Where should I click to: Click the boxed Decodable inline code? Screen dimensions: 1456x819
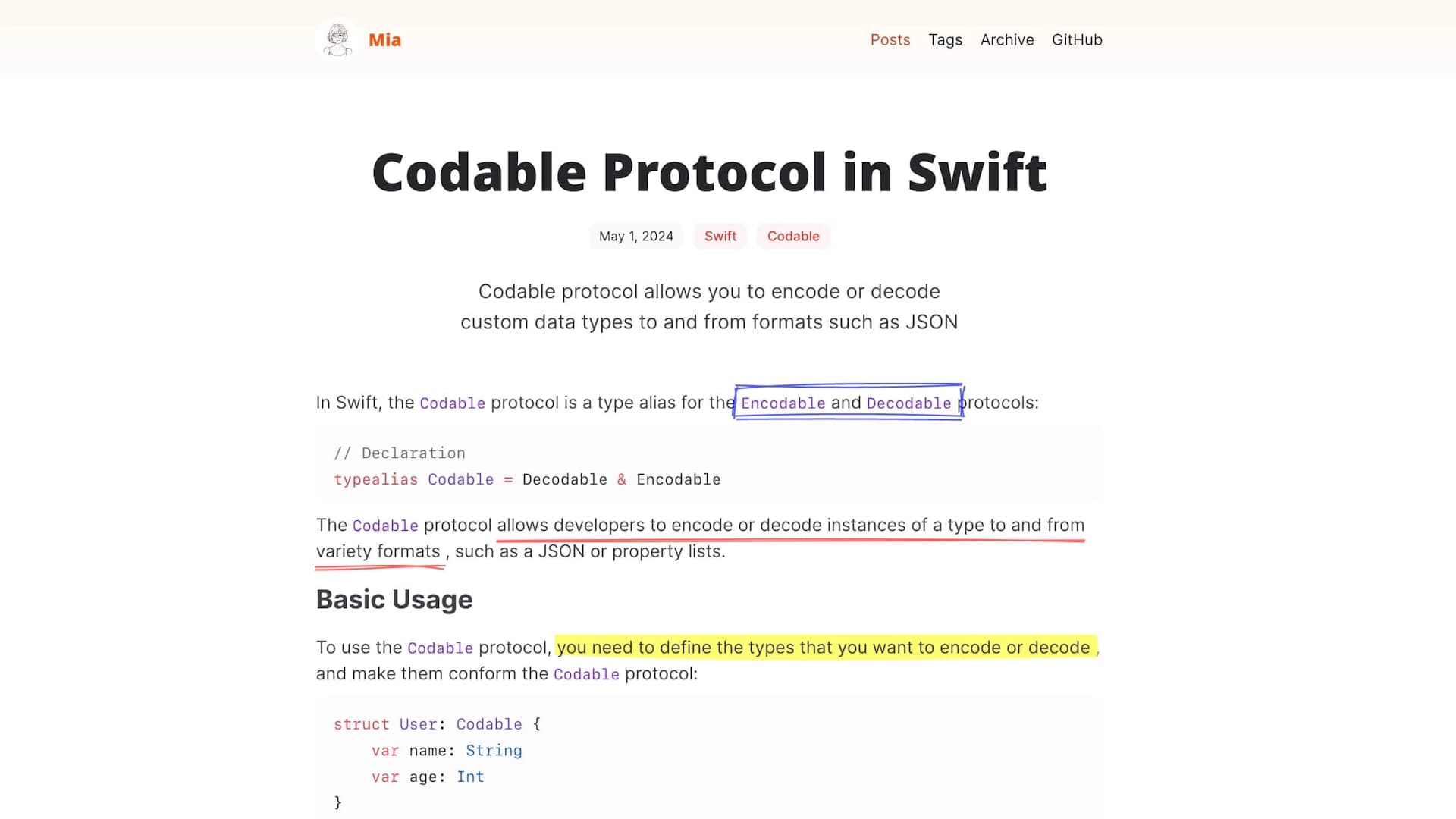908,403
